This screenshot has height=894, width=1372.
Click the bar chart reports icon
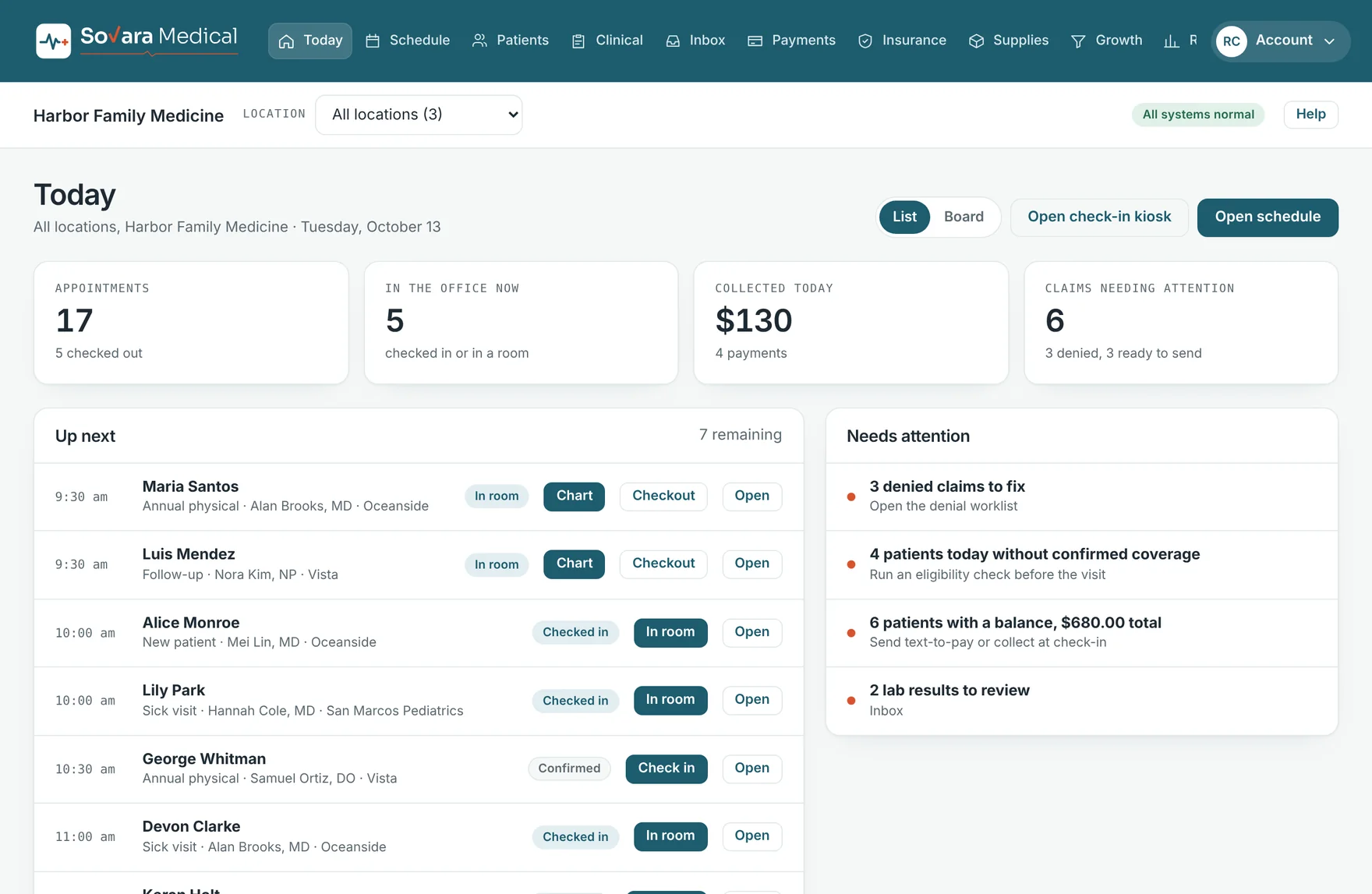pyautogui.click(x=1172, y=41)
